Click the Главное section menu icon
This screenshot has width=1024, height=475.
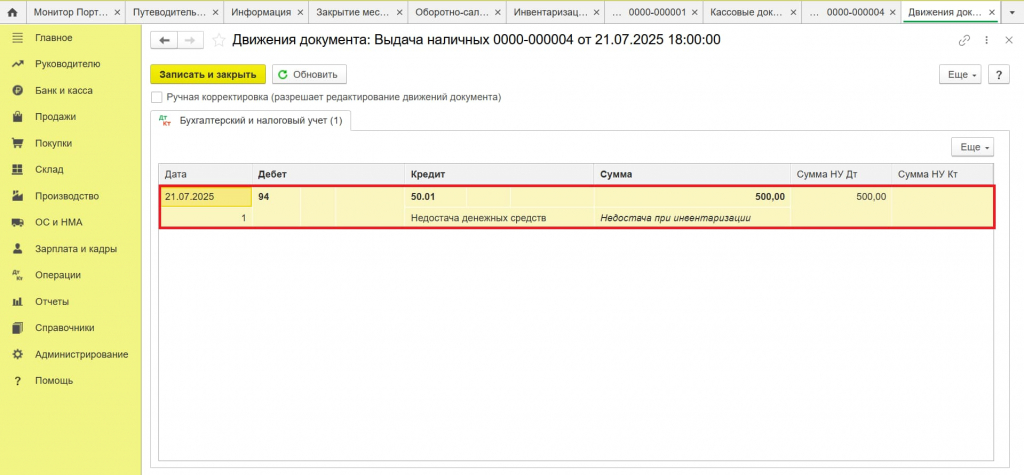(x=18, y=38)
